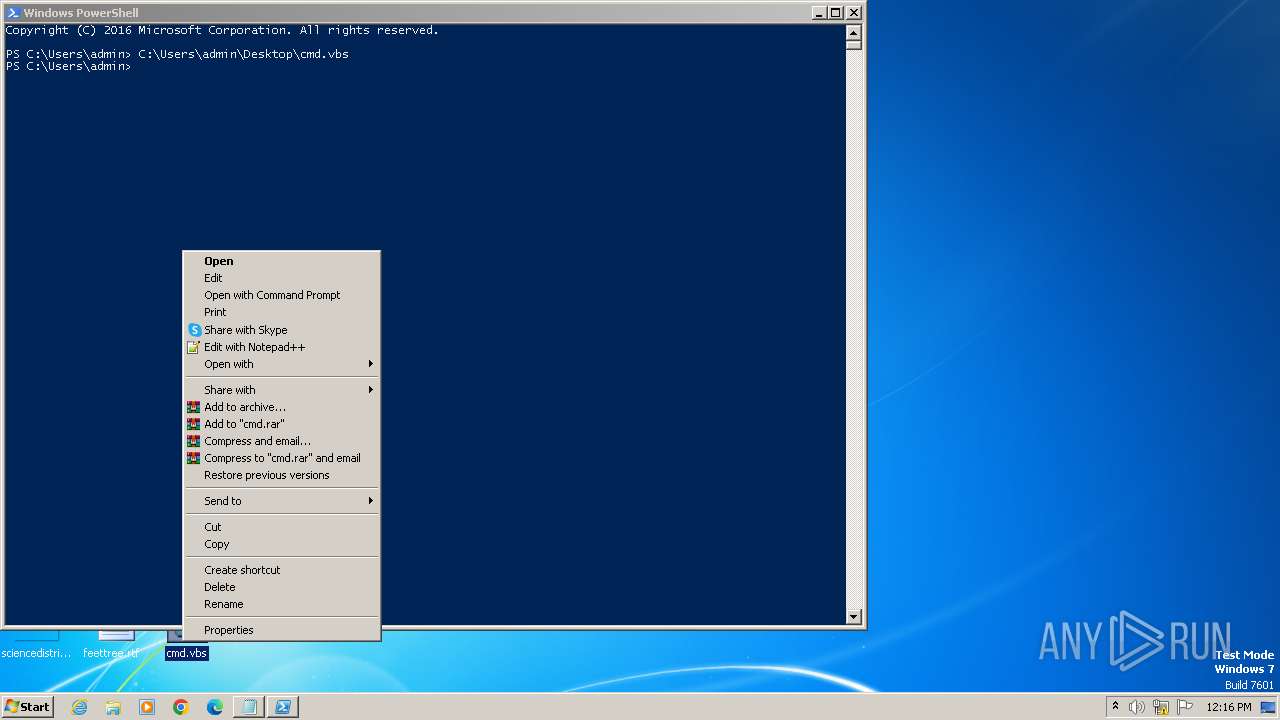Open Microsoft Edge from the taskbar
The width and height of the screenshot is (1280, 720).
click(215, 707)
